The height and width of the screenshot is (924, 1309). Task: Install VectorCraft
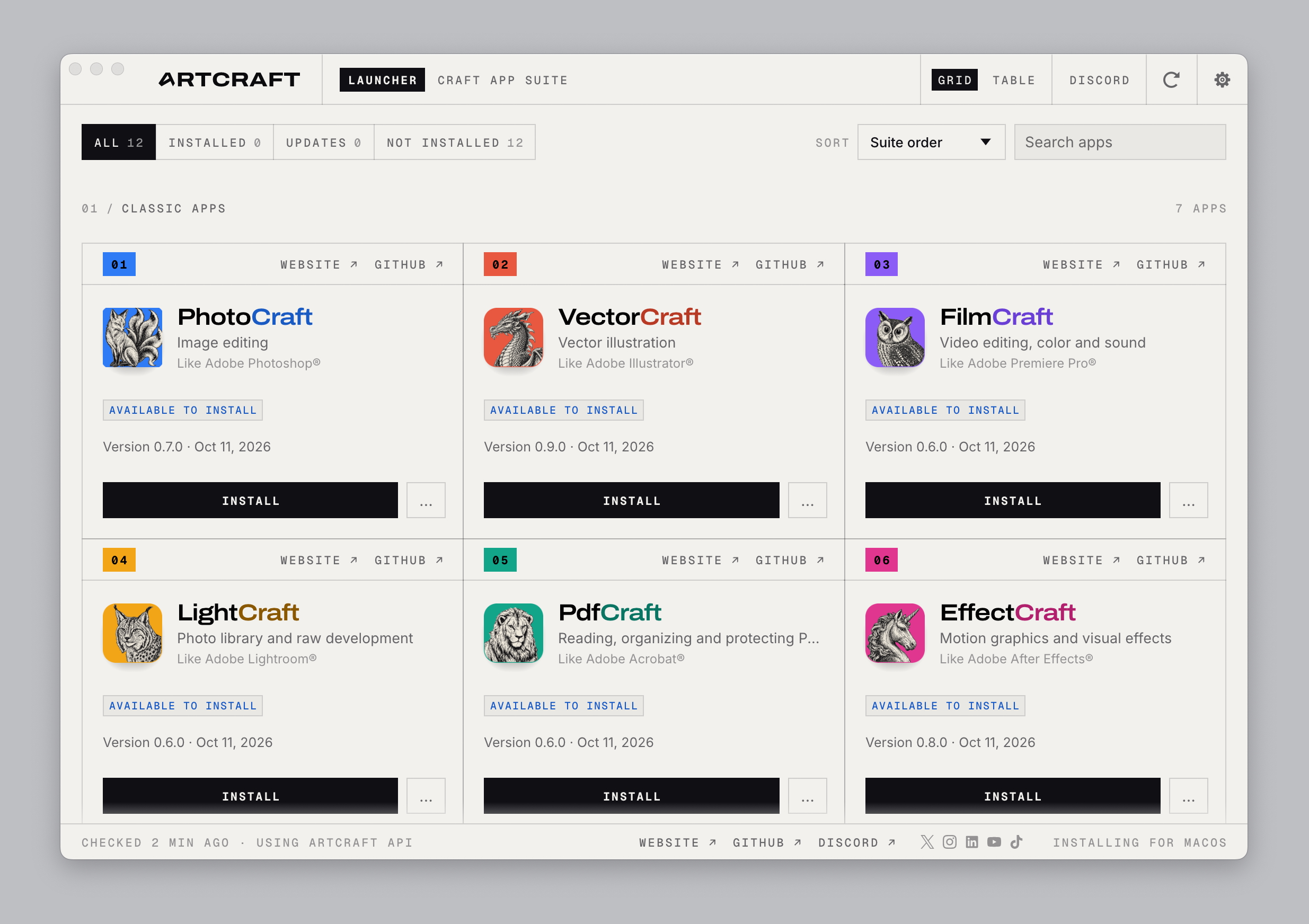pyautogui.click(x=631, y=500)
